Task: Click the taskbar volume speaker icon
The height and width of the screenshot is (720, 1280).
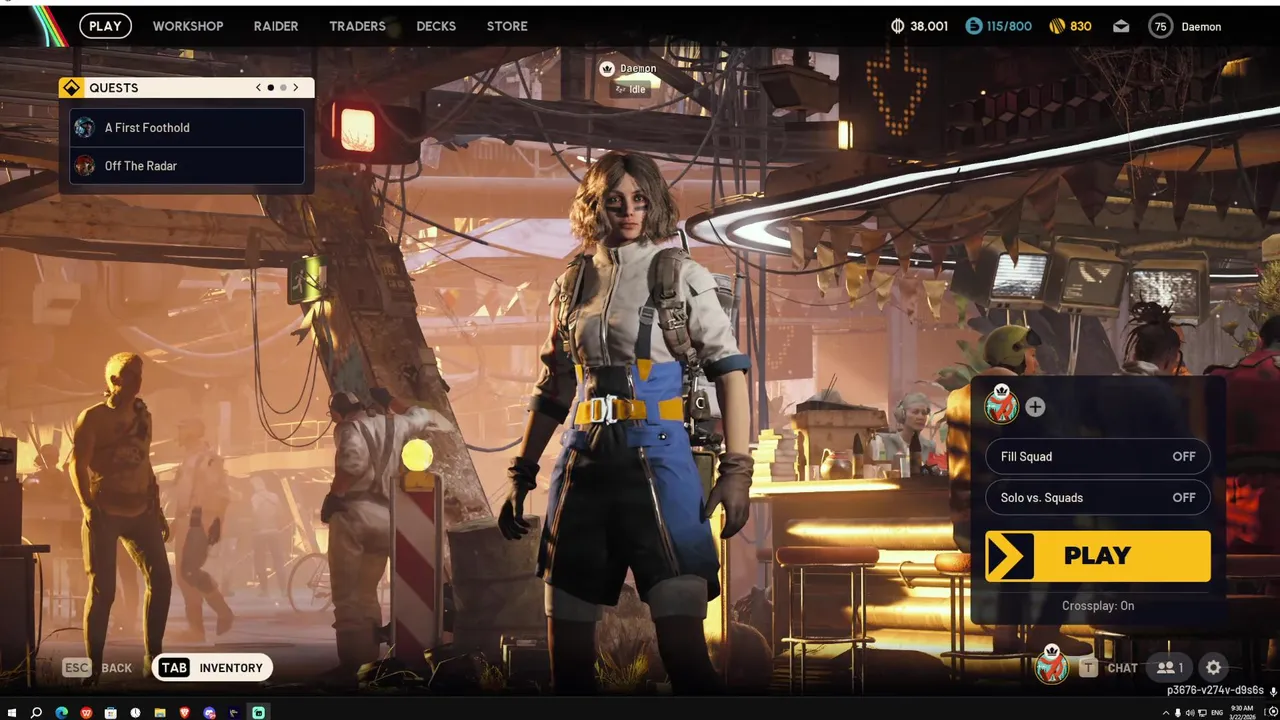Action: [1190, 713]
